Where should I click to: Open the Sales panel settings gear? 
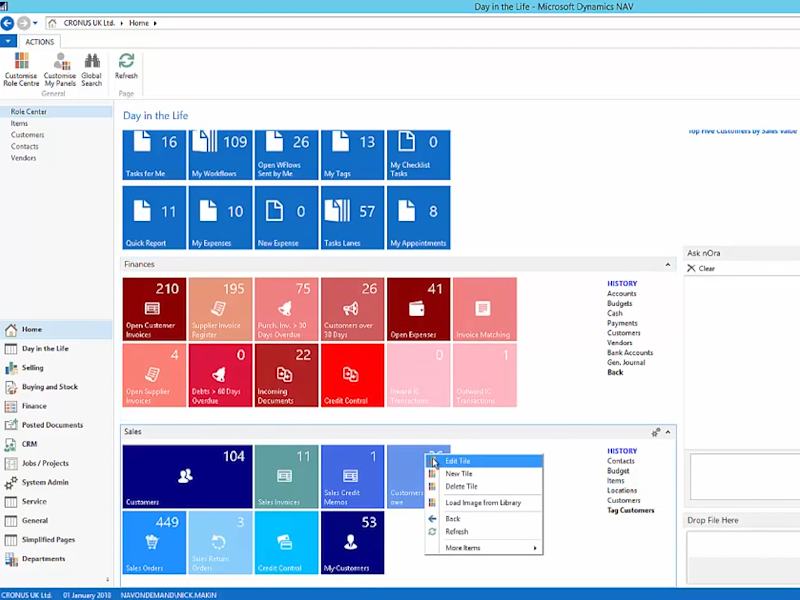click(656, 433)
